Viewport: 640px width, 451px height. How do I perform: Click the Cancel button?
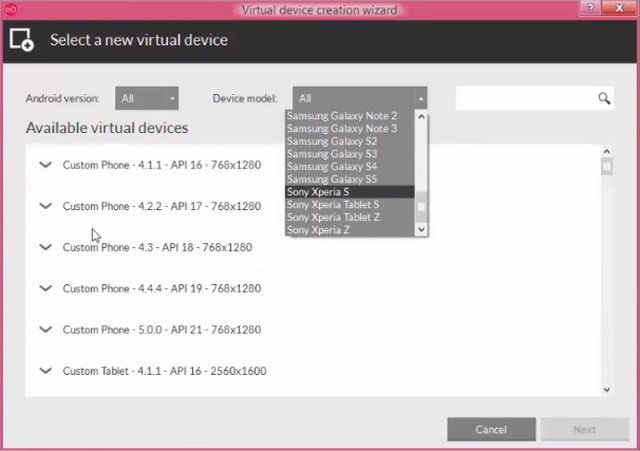pos(491,429)
